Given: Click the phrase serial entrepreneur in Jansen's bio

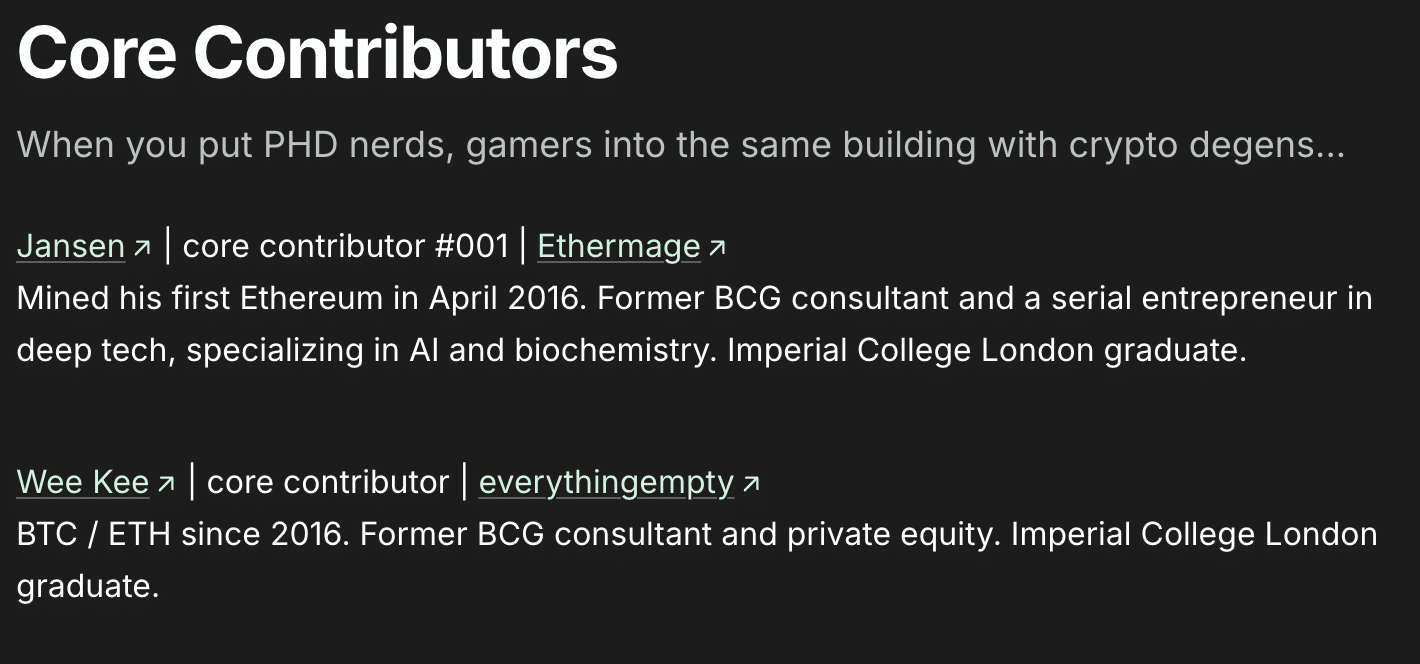Looking at the screenshot, I should pyautogui.click(x=1196, y=298).
